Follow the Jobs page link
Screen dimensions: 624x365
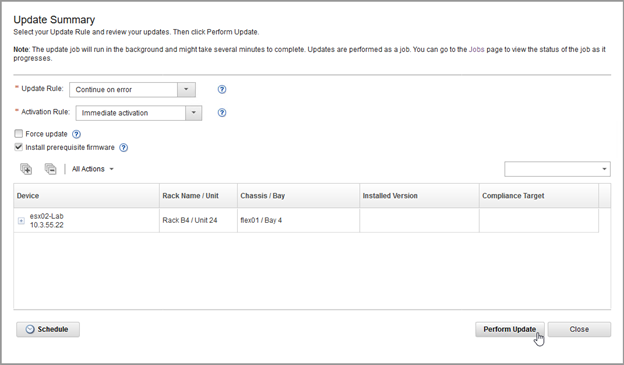pyautogui.click(x=476, y=49)
